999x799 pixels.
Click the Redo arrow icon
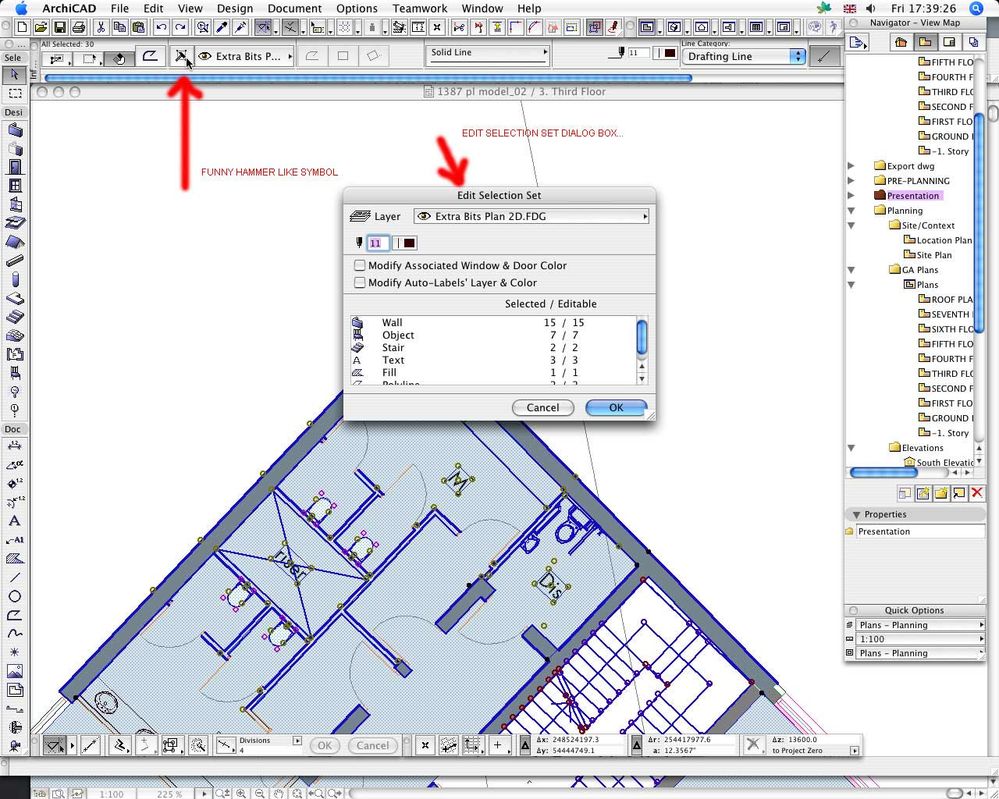click(x=180, y=27)
